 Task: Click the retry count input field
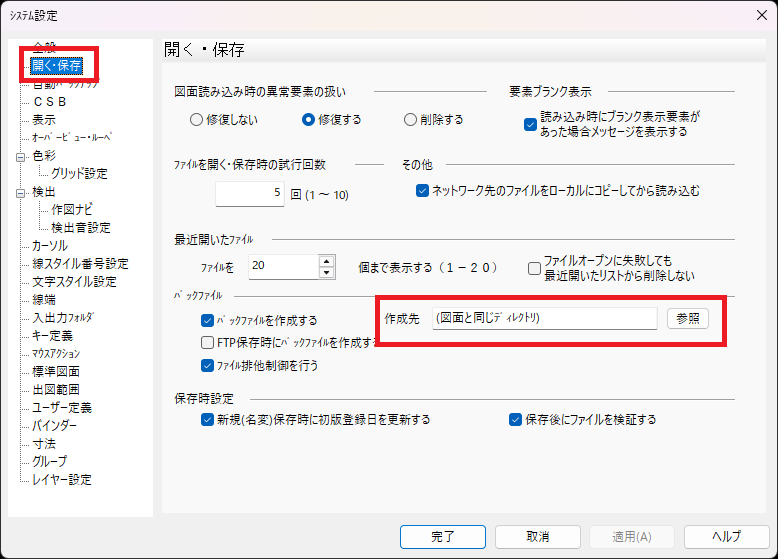[250, 193]
